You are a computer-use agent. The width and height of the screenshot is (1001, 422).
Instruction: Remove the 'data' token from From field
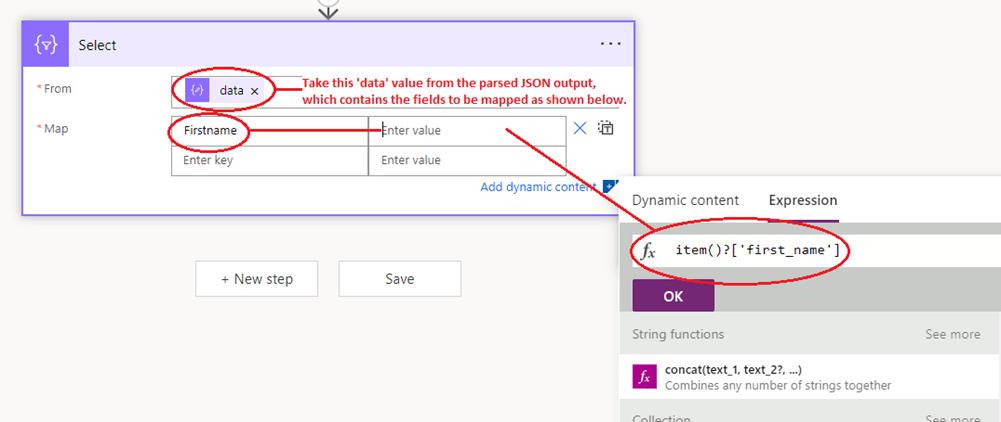click(255, 91)
